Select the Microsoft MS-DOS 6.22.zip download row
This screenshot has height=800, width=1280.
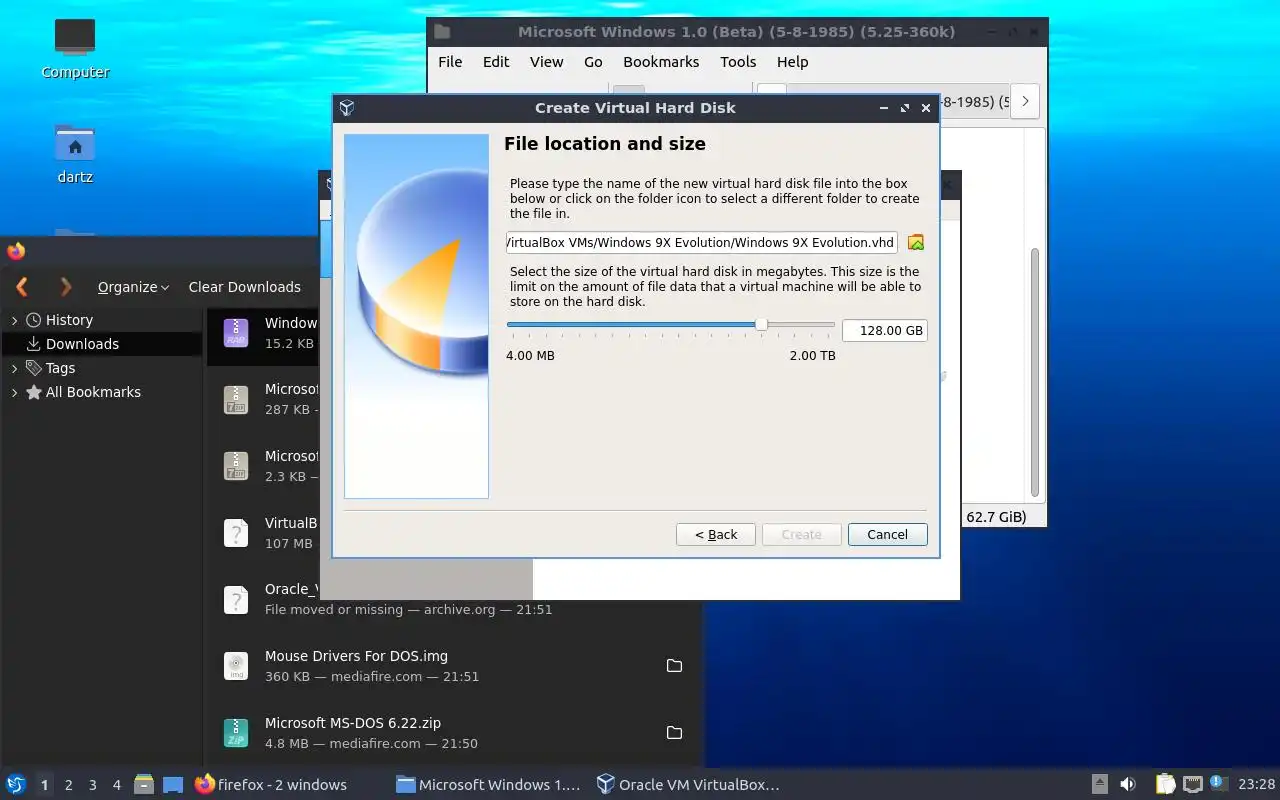(x=455, y=733)
